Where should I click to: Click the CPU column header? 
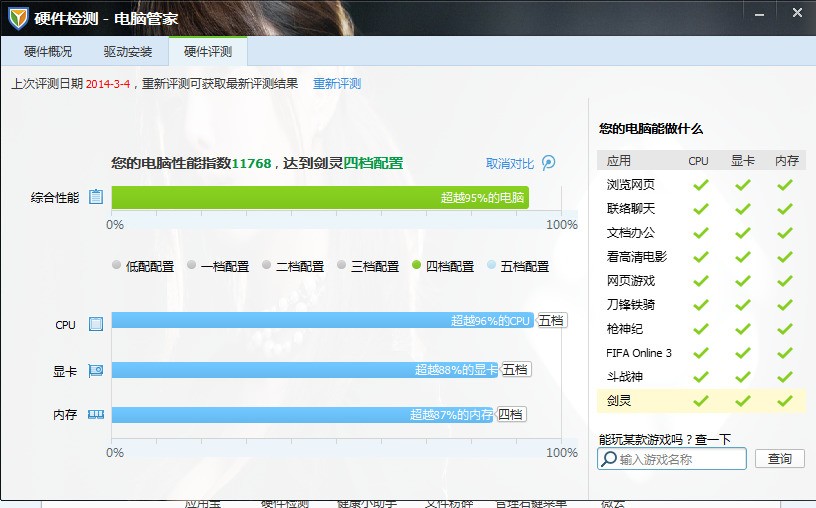[x=698, y=161]
